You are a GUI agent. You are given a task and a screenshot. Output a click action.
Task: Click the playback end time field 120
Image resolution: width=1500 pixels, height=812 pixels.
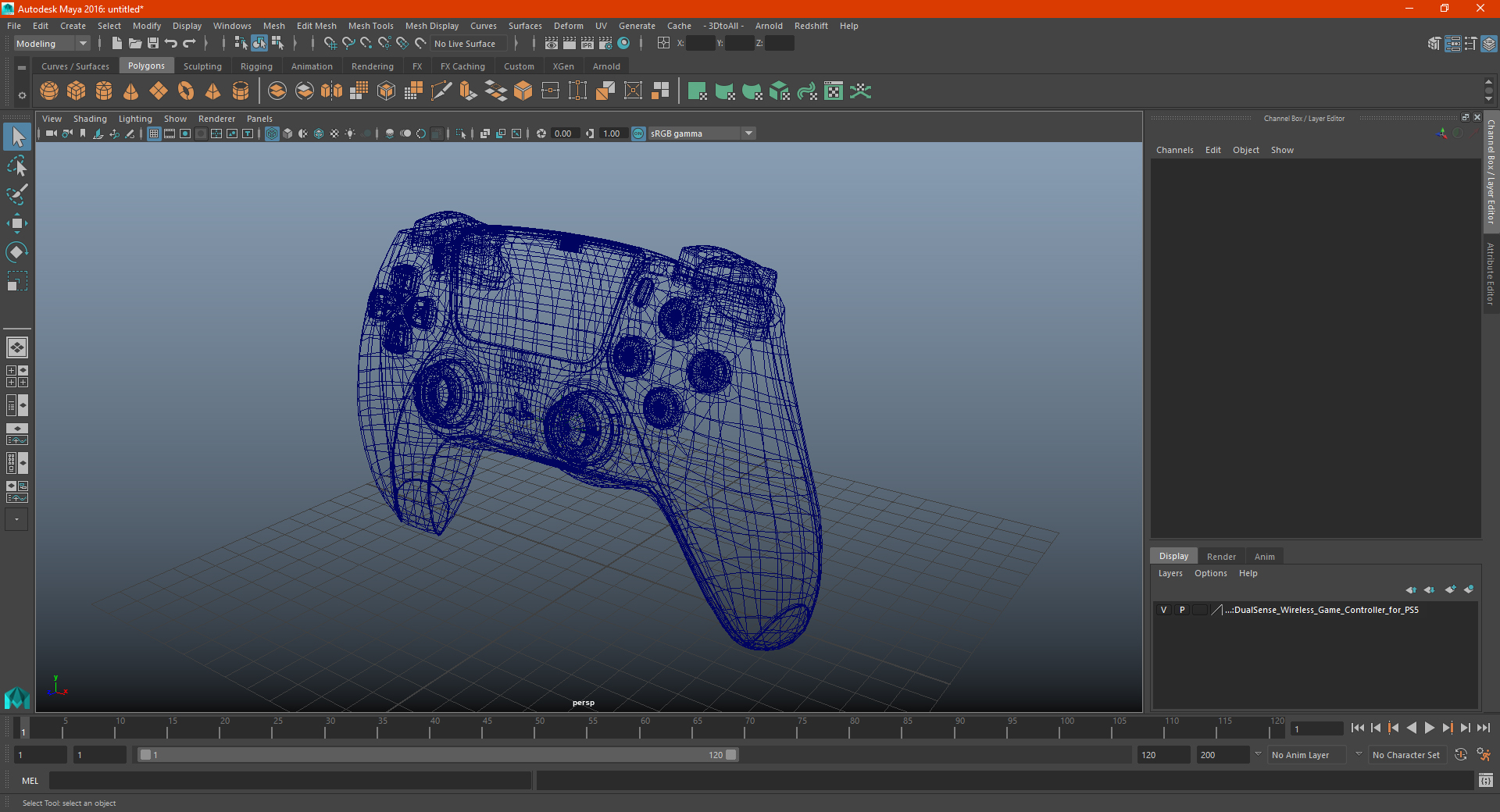click(1163, 755)
